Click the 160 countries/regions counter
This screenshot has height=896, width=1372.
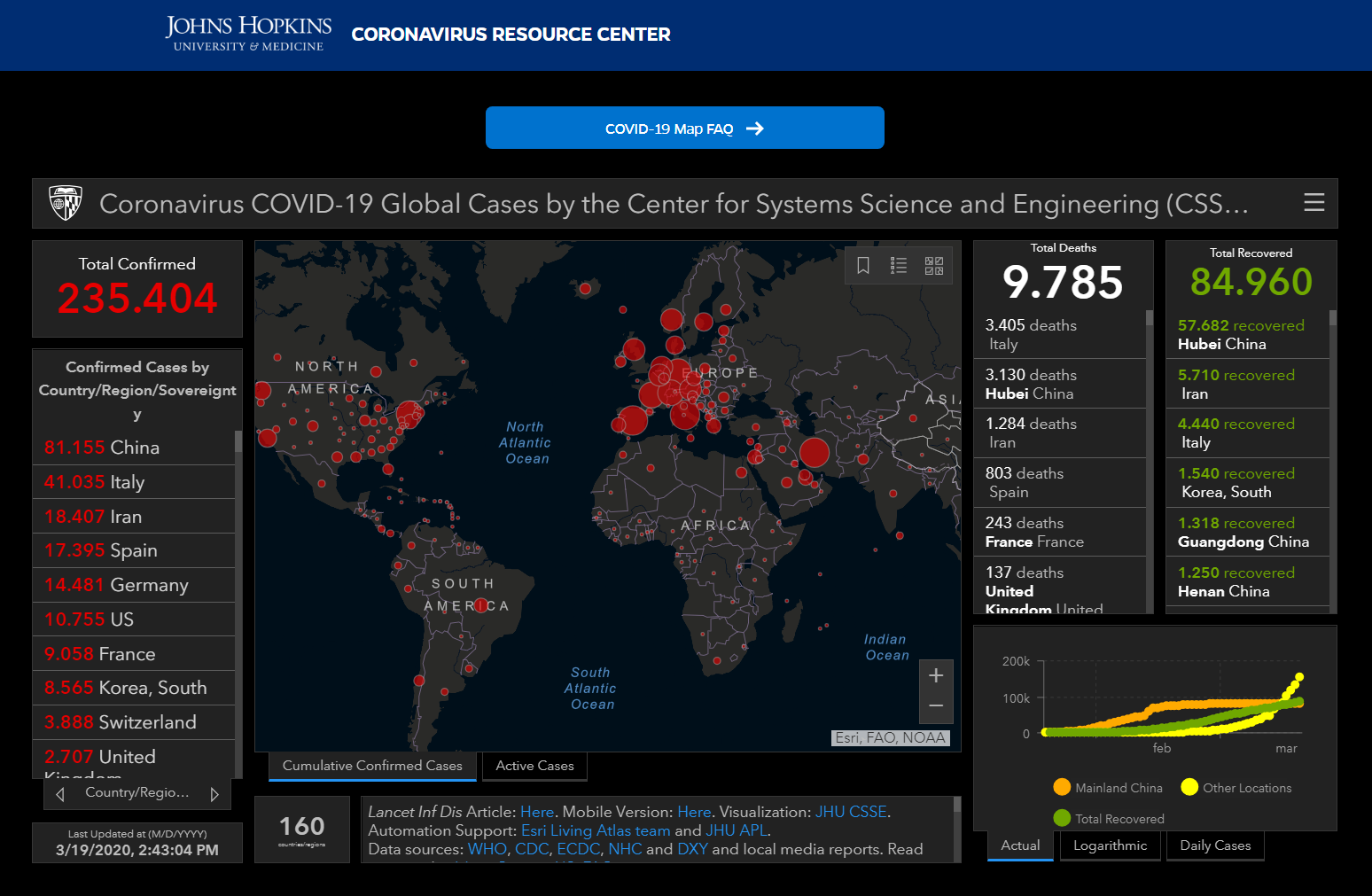point(302,830)
